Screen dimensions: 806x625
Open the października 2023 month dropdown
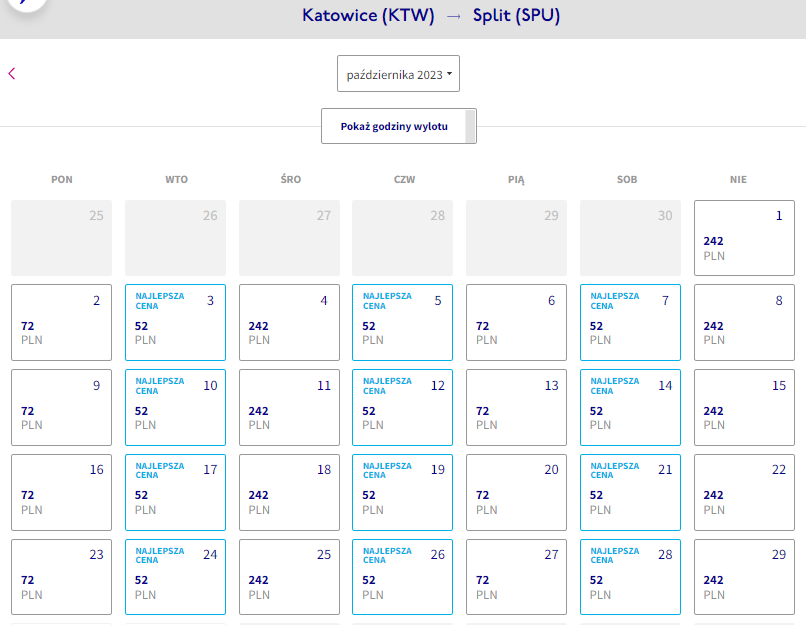[x=398, y=73]
